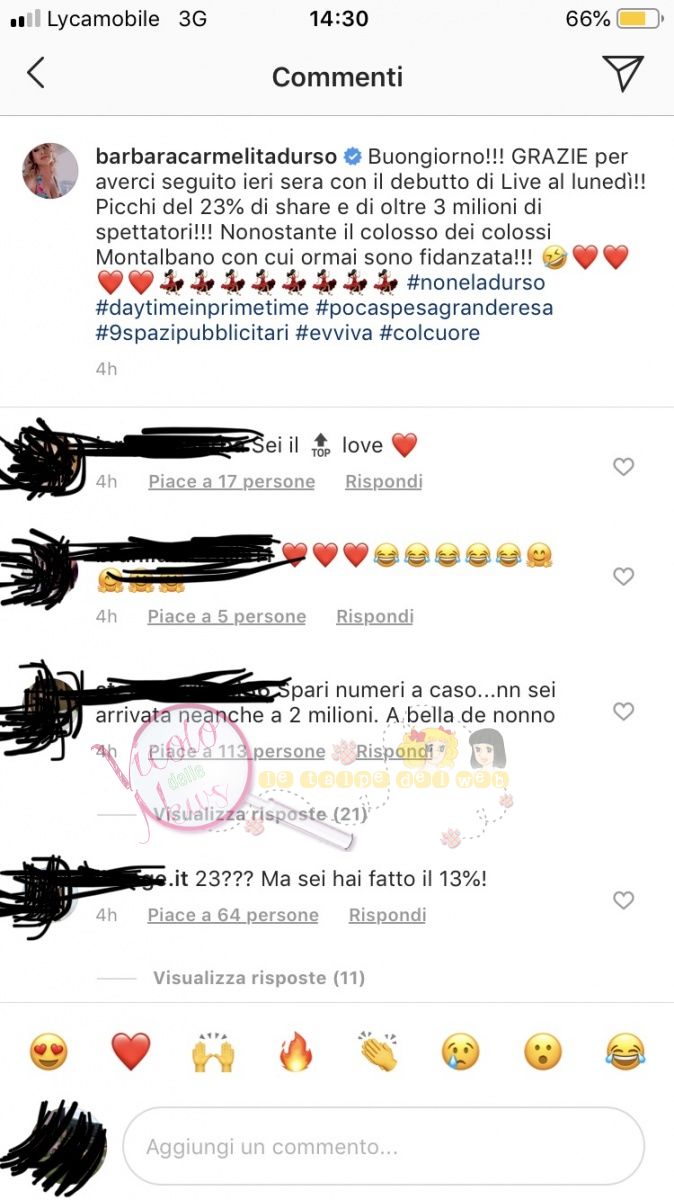
Task: Like the '23??? Ma sei hai fatto' comment
Action: click(623, 901)
